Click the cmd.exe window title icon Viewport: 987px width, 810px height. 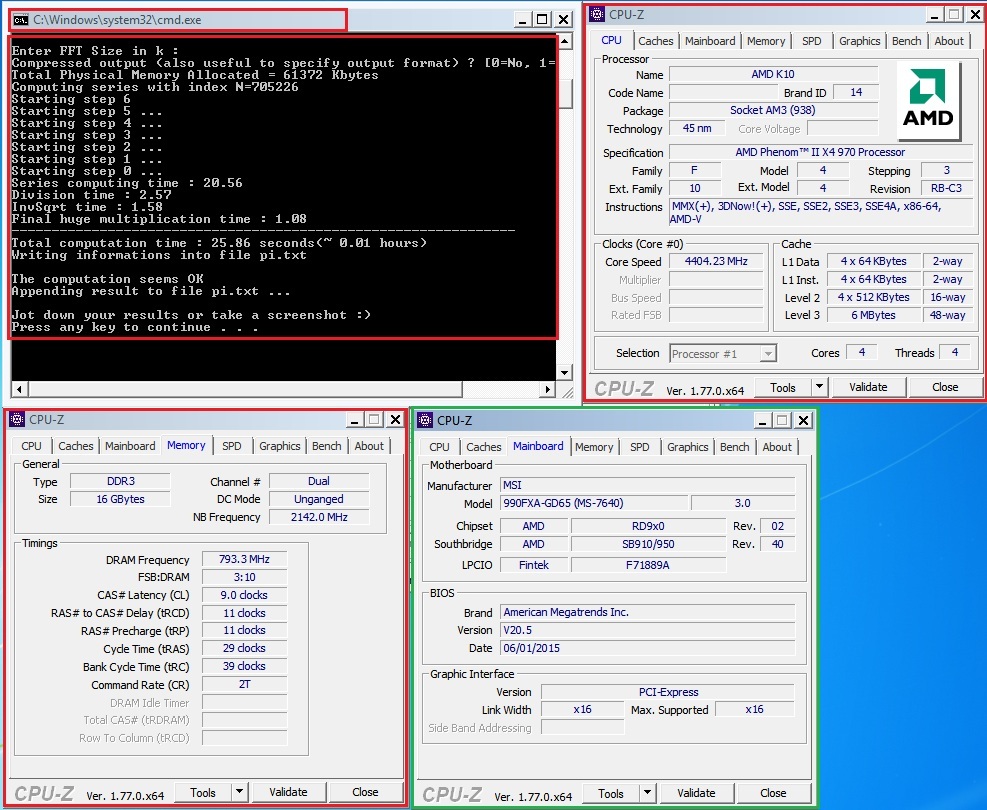21,20
